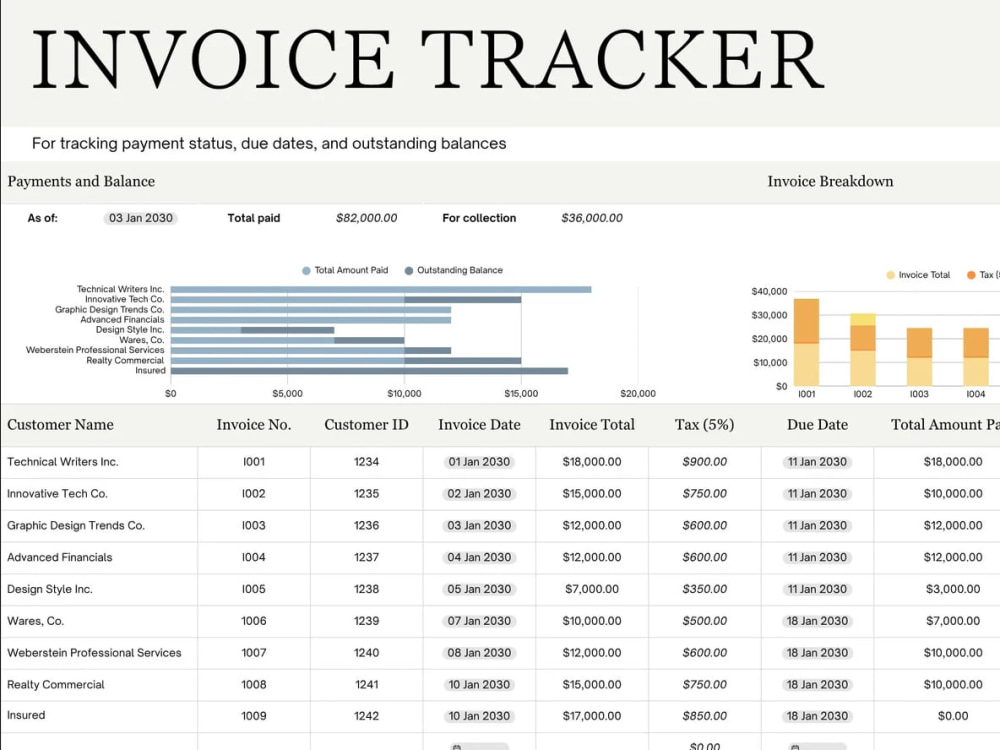Click the $350.00 tax cell
The width and height of the screenshot is (1000, 750).
pyautogui.click(x=705, y=589)
